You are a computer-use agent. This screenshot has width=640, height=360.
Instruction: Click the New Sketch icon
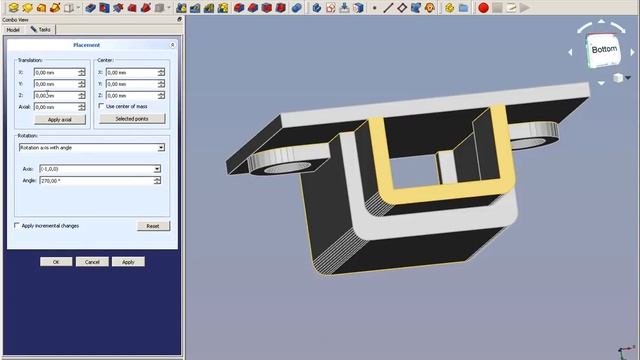(331, 7)
